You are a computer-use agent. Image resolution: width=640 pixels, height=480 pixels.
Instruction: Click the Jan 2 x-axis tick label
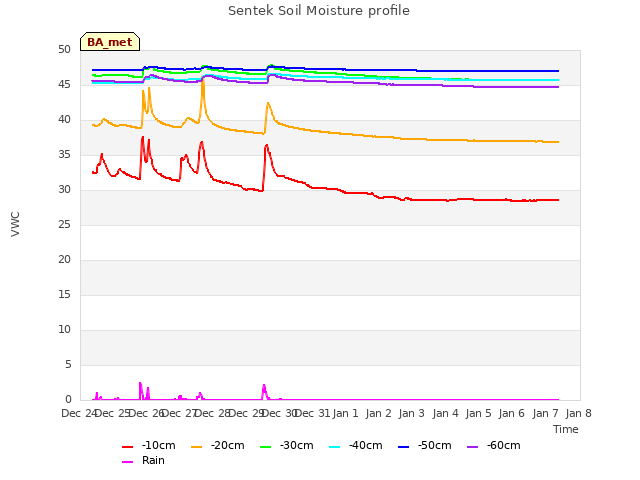(x=378, y=413)
